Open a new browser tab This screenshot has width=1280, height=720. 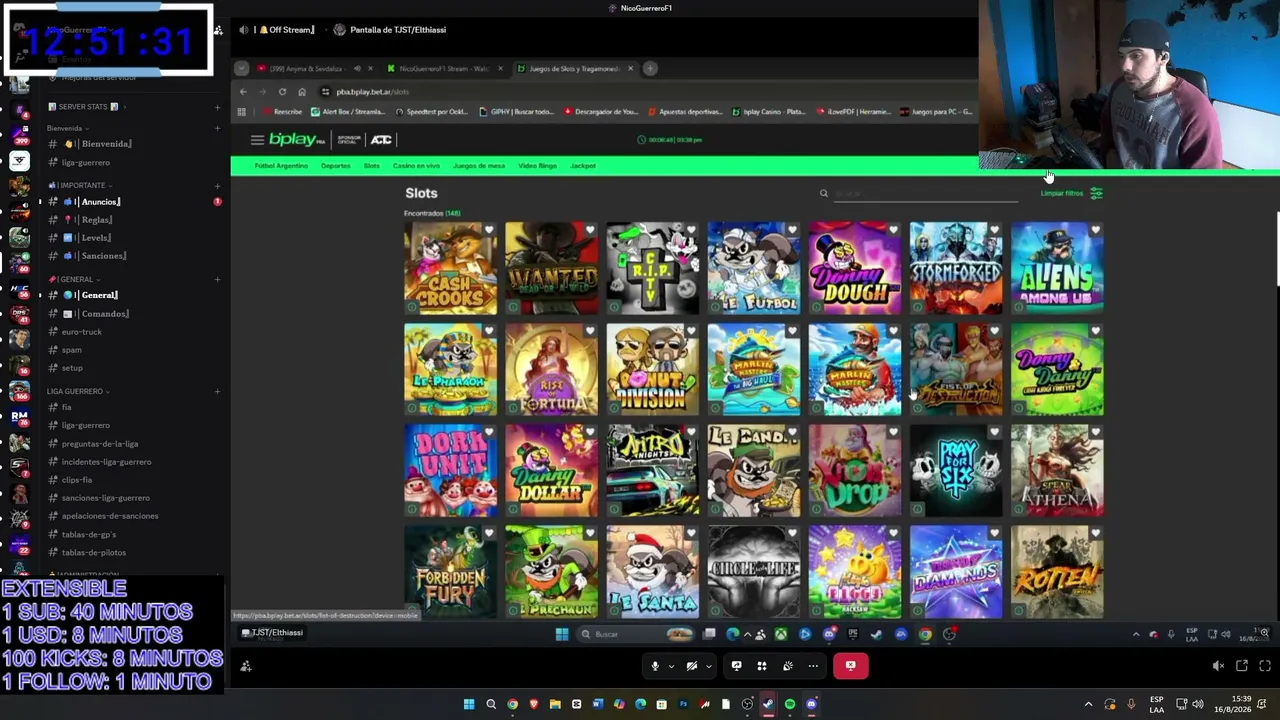(650, 69)
